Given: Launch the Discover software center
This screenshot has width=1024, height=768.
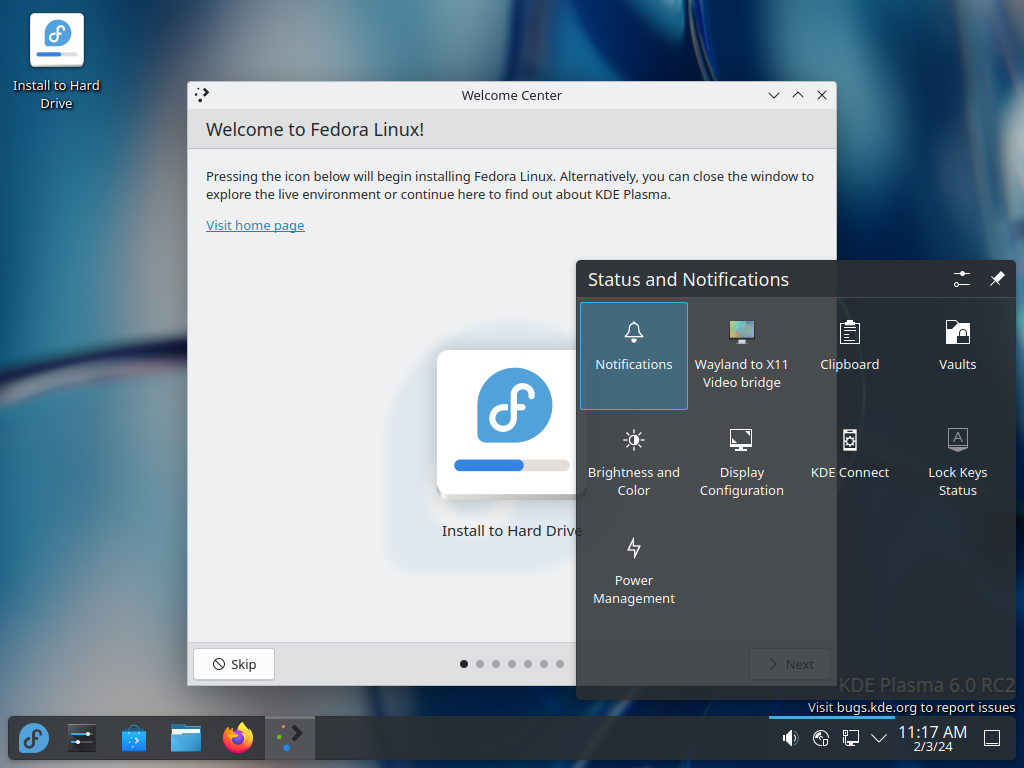Looking at the screenshot, I should (x=134, y=738).
